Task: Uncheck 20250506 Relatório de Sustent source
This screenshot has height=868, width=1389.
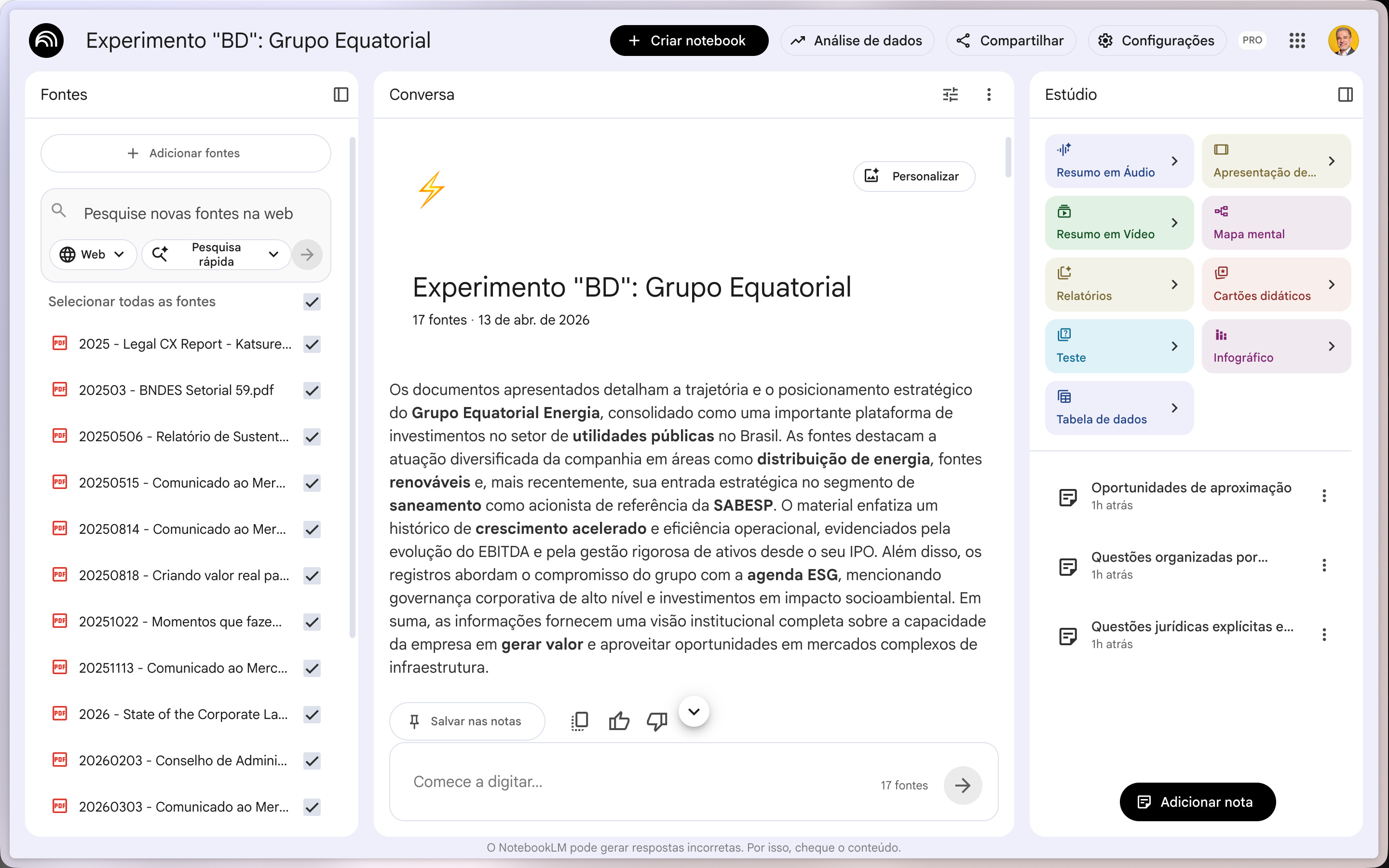Action: 312,437
